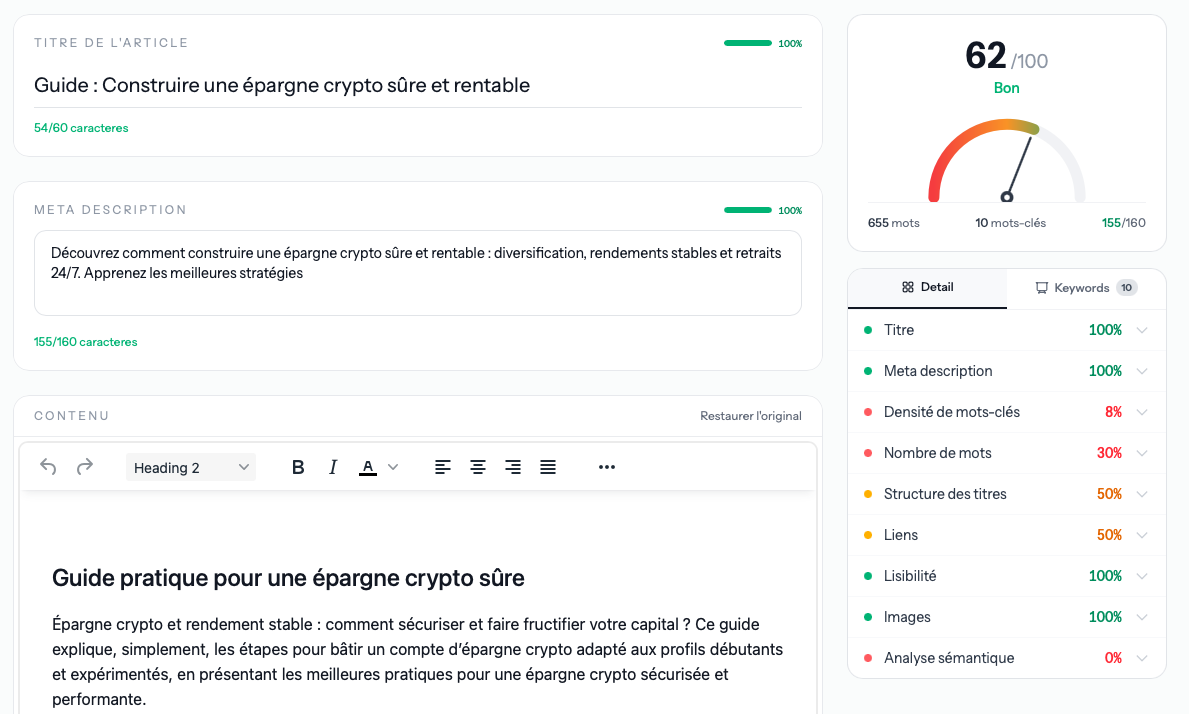Justify the paragraph text
The height and width of the screenshot is (714, 1189).
548,466
